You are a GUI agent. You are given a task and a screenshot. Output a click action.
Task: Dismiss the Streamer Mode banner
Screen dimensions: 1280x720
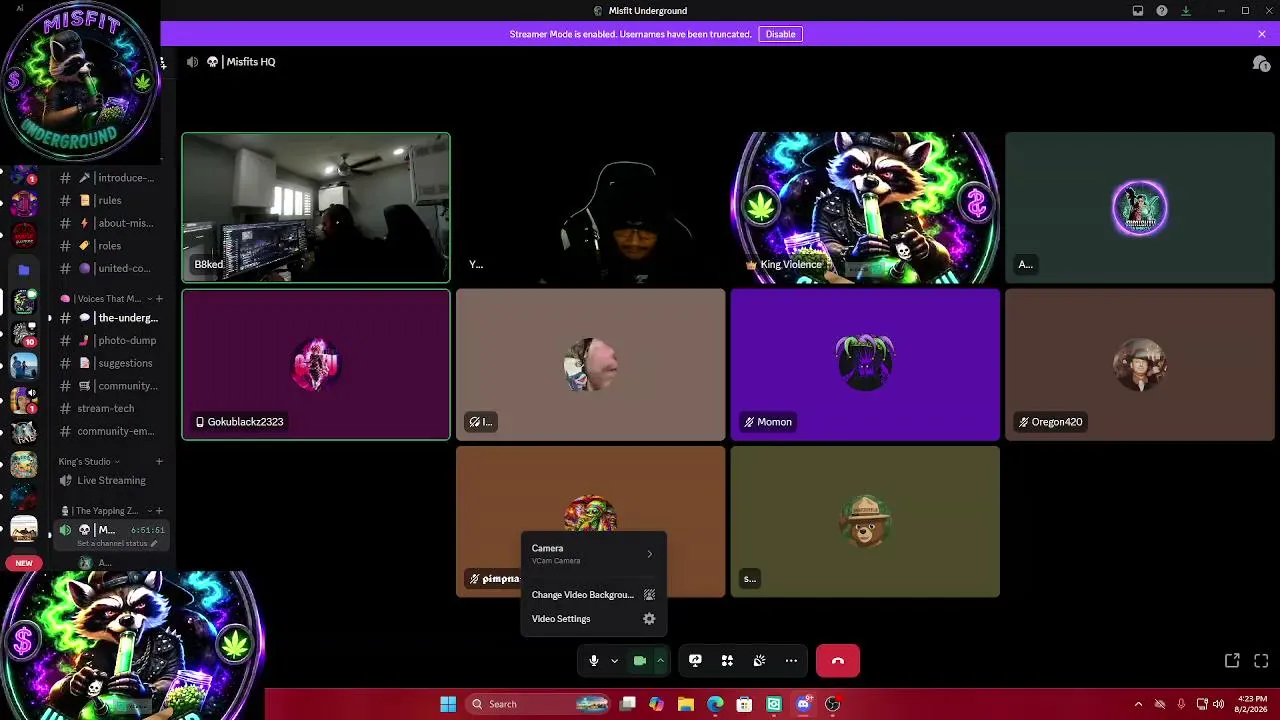pos(1262,34)
